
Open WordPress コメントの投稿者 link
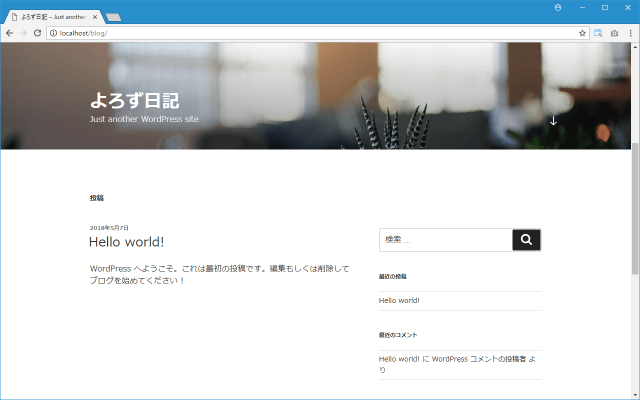[479, 359]
